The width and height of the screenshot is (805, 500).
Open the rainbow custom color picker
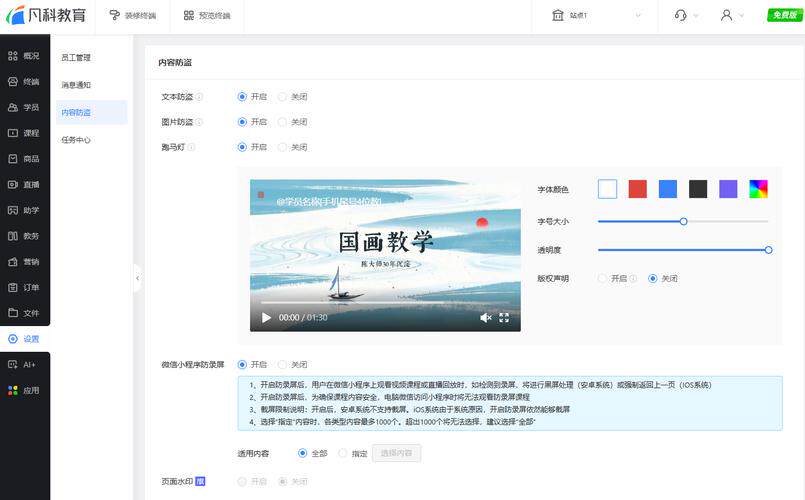pyautogui.click(x=758, y=189)
